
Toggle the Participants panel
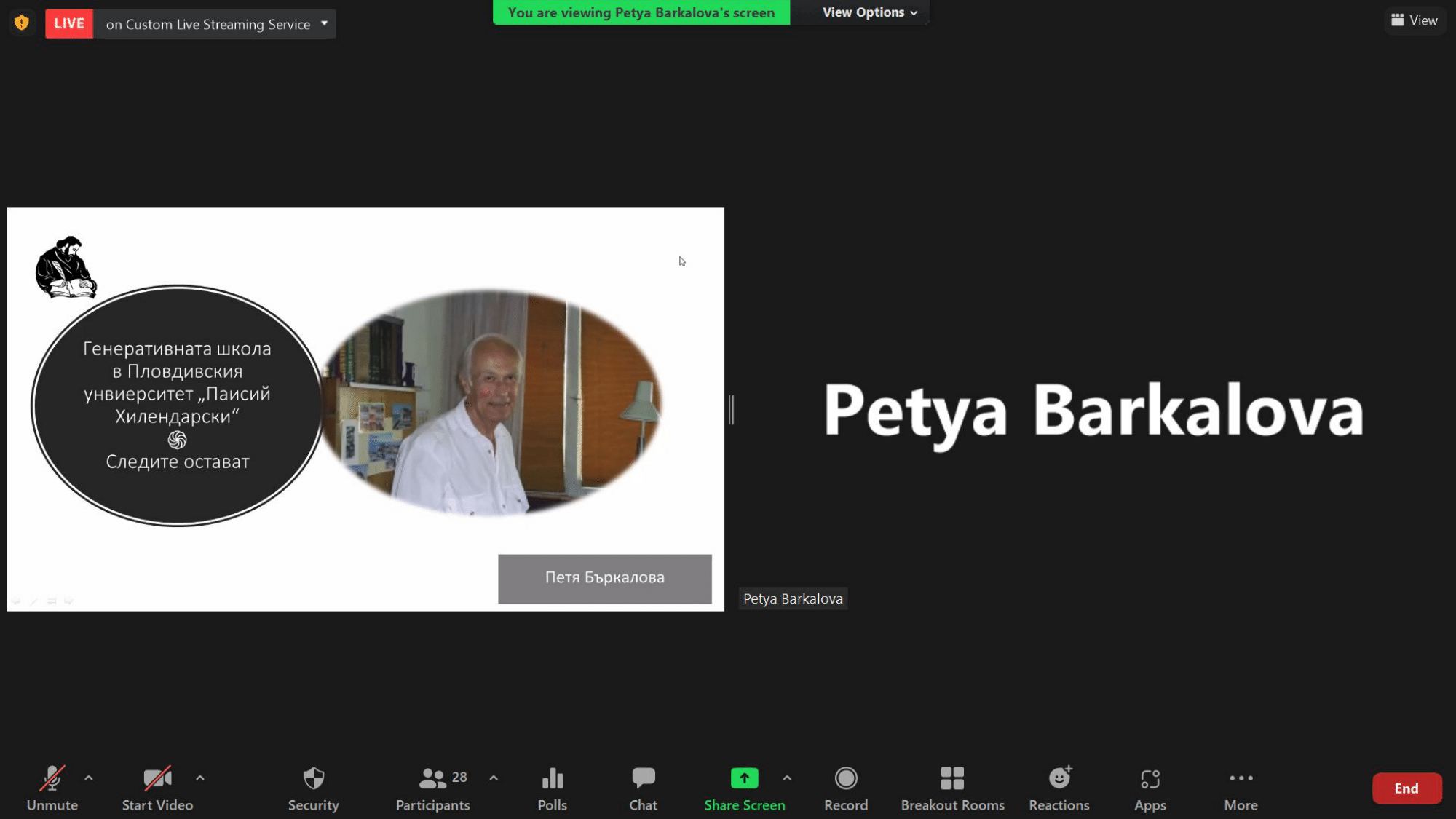(x=432, y=788)
